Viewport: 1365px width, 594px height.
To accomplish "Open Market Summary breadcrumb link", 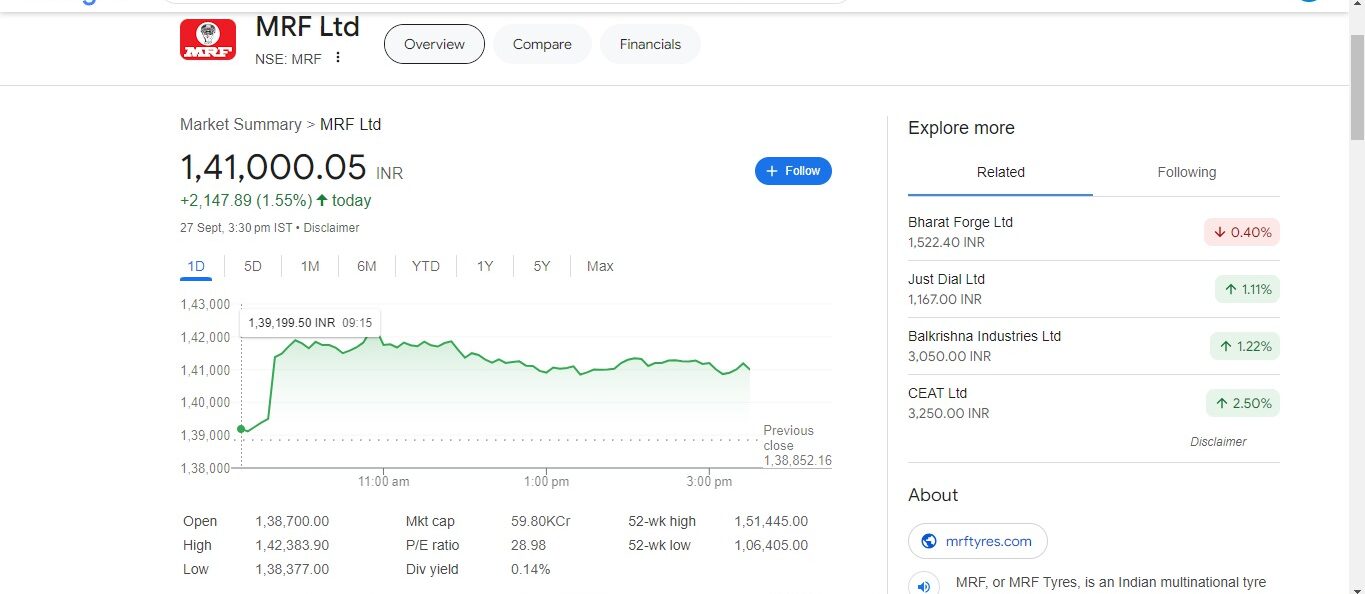I will tap(240, 124).
